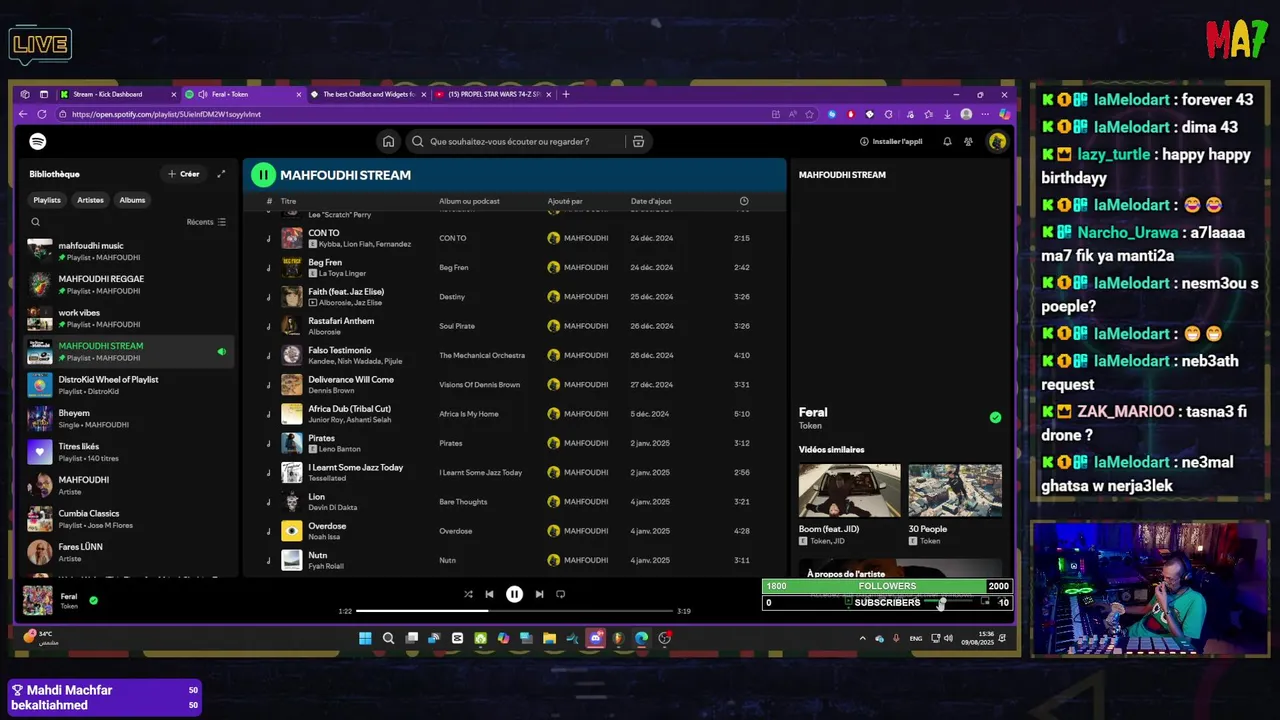The image size is (1280, 720).
Task: Open the user profile avatar in Spotify
Action: [x=997, y=142]
